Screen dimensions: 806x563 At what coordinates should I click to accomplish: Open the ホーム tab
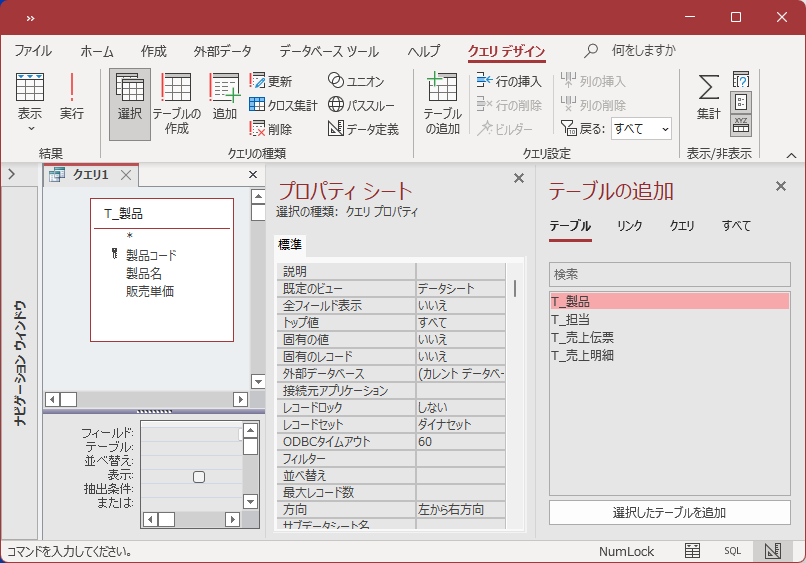pyautogui.click(x=97, y=51)
